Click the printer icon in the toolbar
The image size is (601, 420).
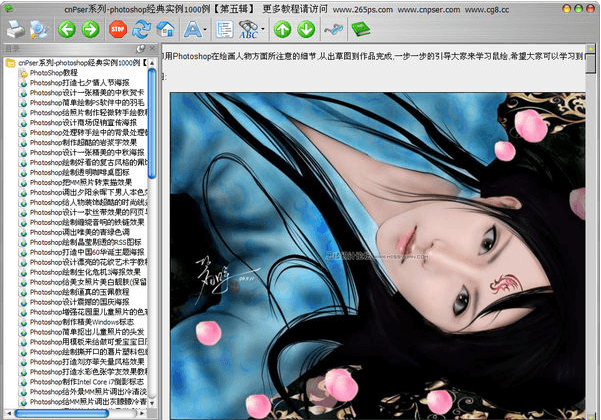(x=15, y=30)
